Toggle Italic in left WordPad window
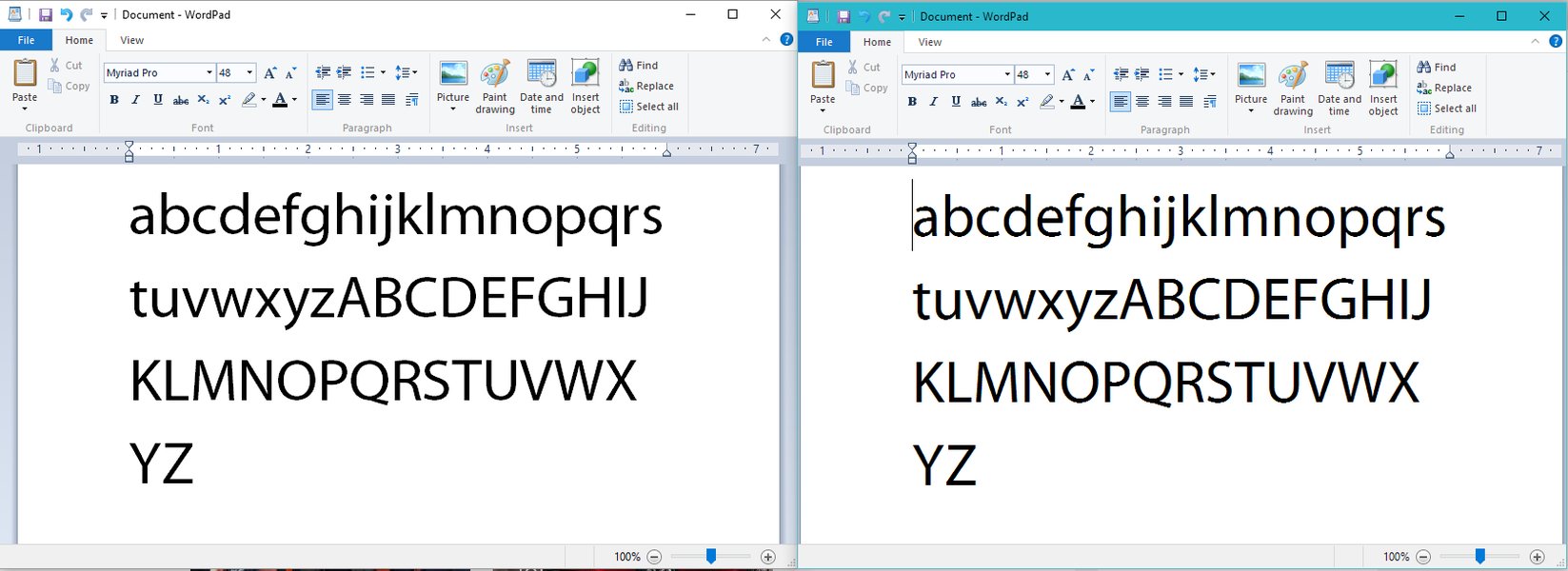 (135, 100)
